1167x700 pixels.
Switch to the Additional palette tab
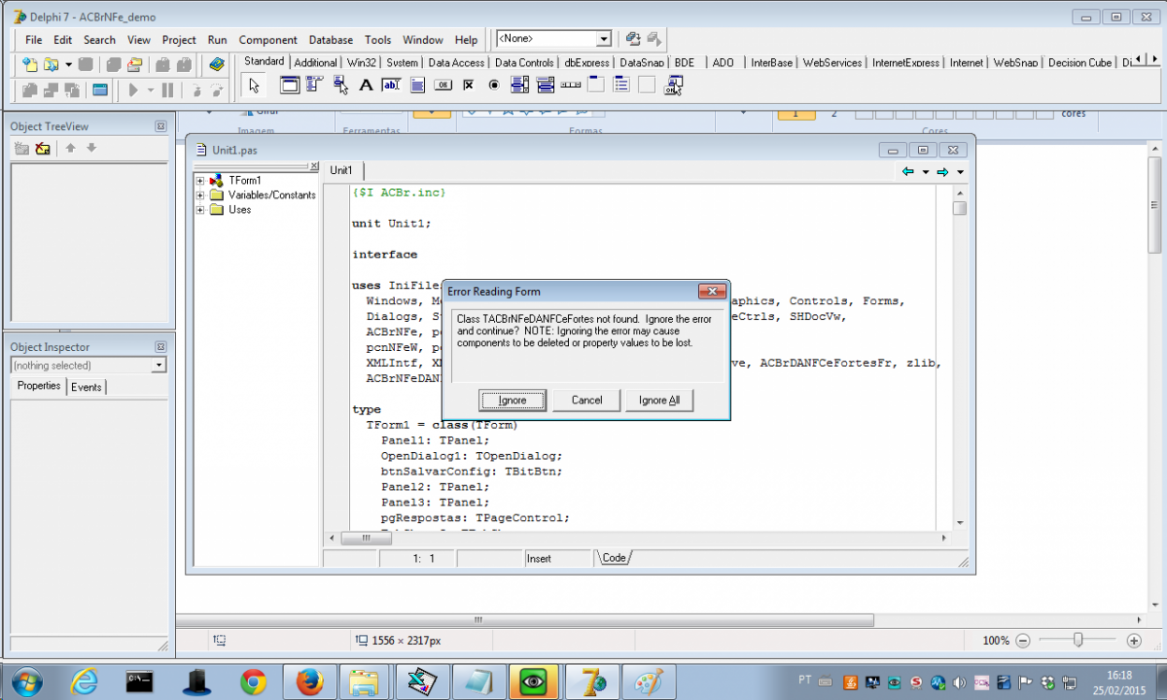click(x=315, y=62)
